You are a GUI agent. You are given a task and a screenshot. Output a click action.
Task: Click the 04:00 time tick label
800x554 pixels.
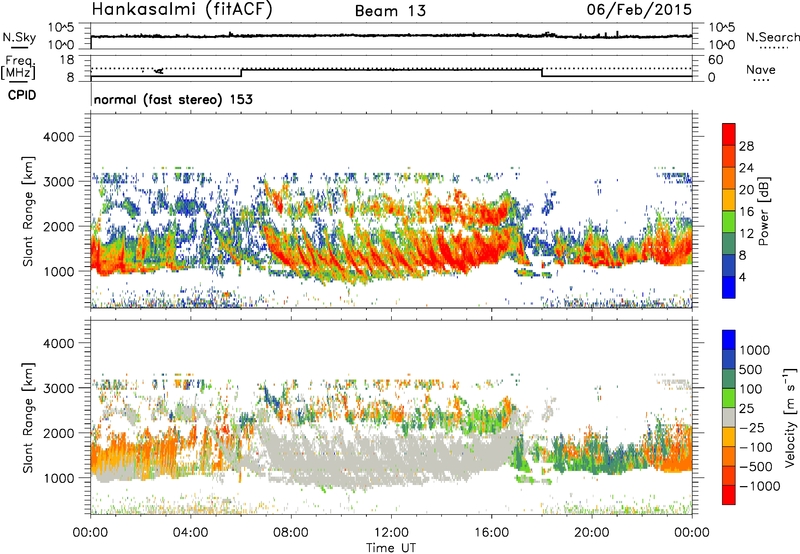190,533
